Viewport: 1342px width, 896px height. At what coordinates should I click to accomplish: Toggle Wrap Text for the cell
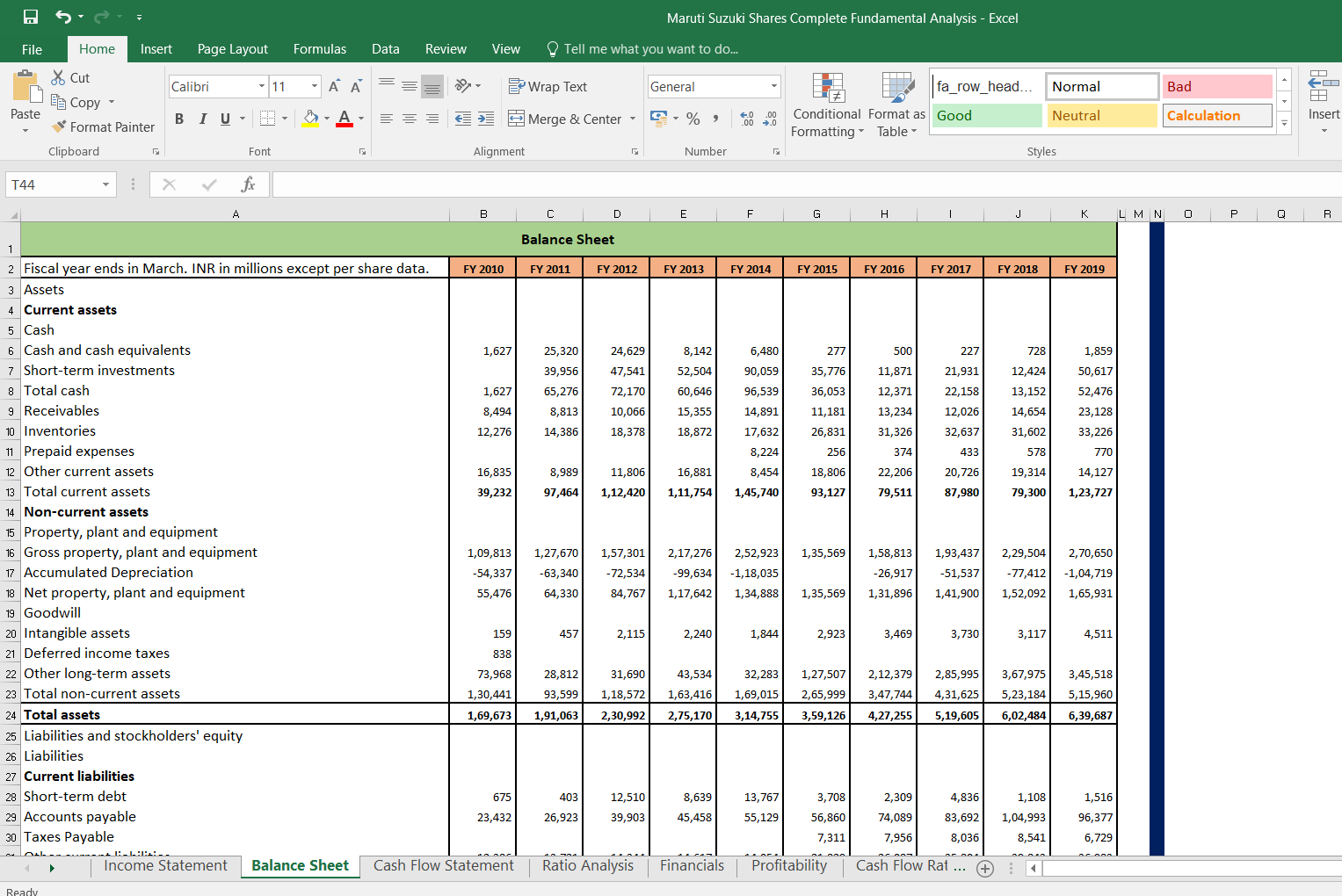pos(548,86)
